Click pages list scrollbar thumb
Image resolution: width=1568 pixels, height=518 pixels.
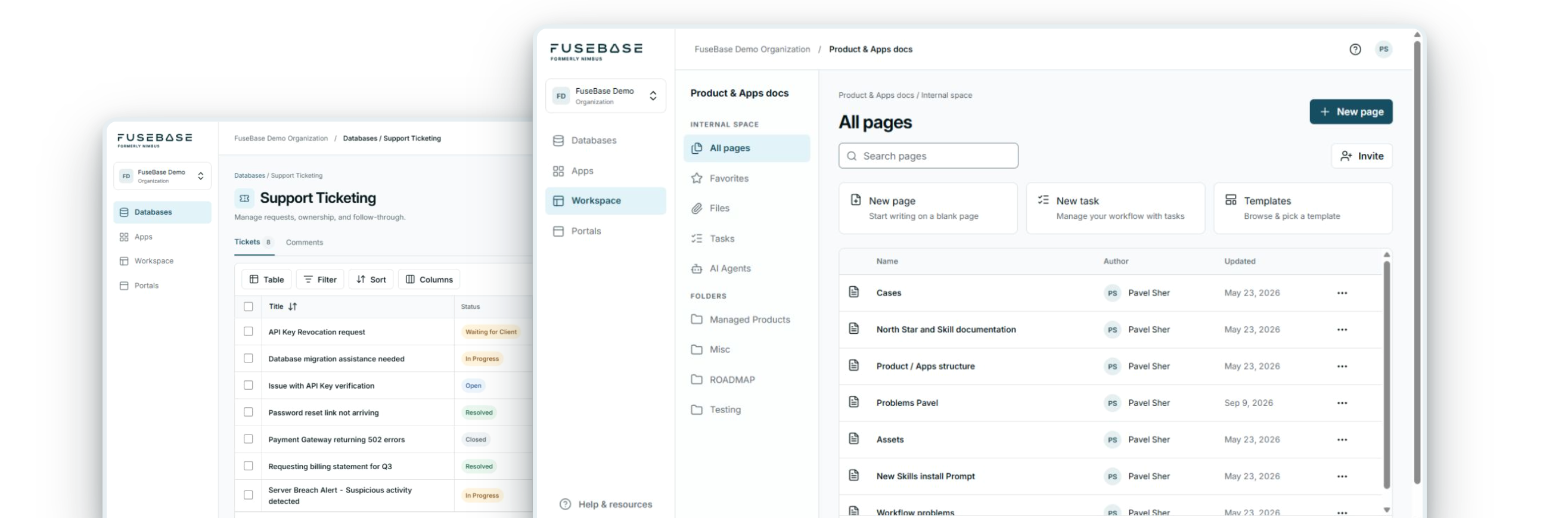click(x=1387, y=374)
